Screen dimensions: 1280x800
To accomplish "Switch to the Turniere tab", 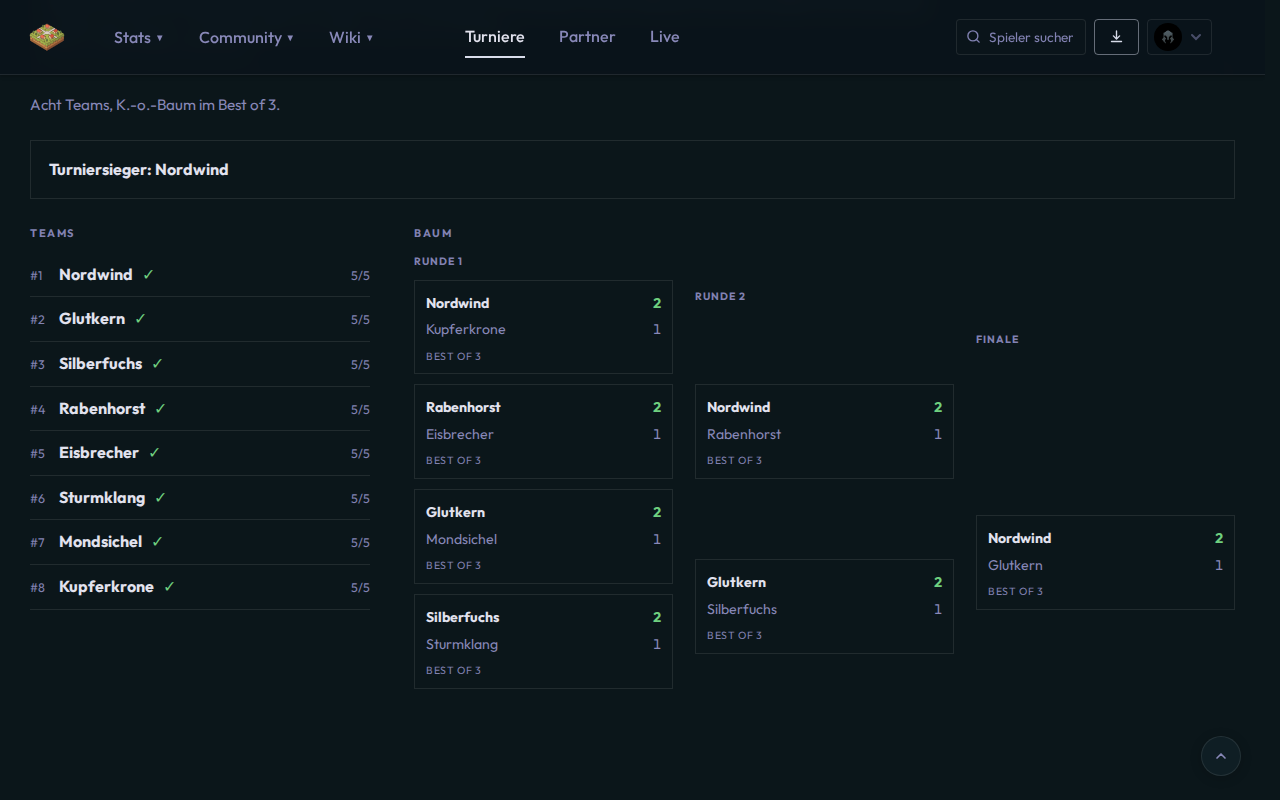I will [x=495, y=37].
